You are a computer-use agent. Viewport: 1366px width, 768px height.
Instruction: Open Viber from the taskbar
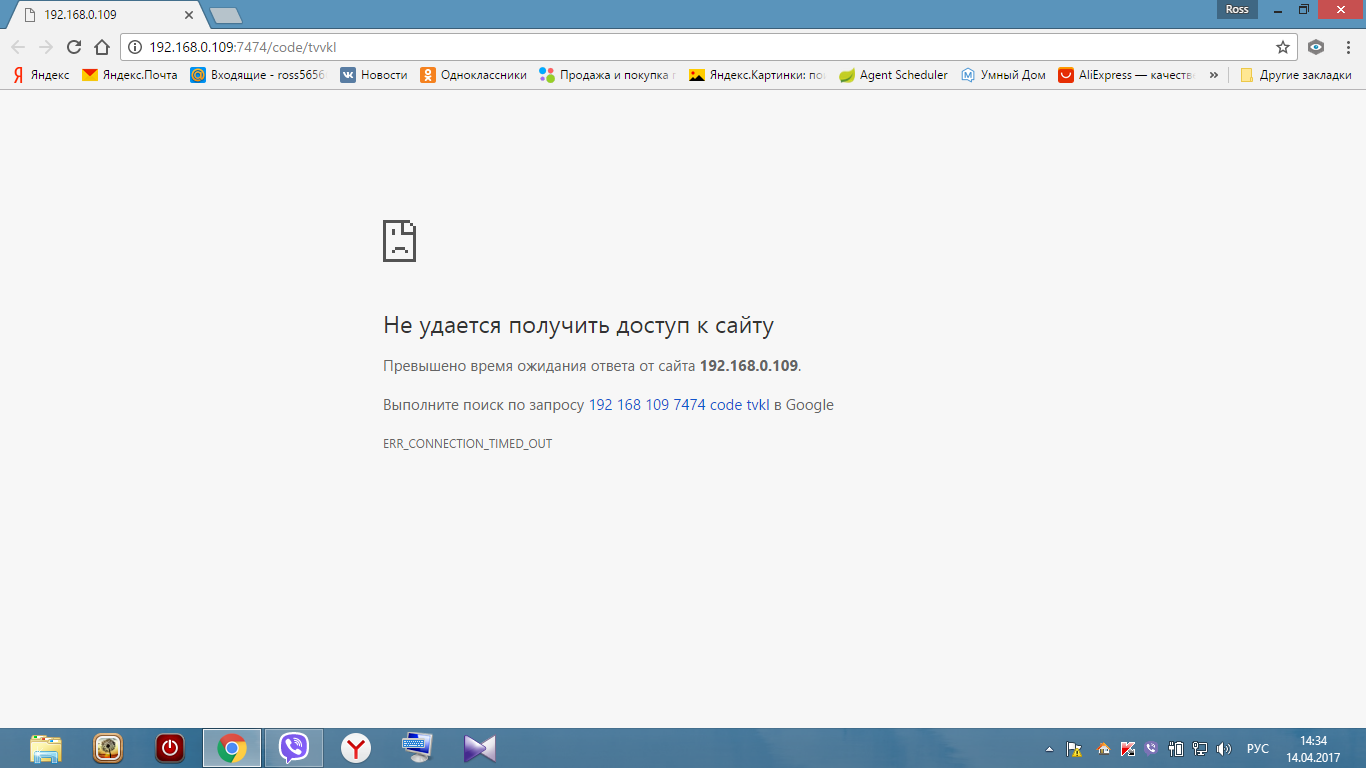click(294, 748)
